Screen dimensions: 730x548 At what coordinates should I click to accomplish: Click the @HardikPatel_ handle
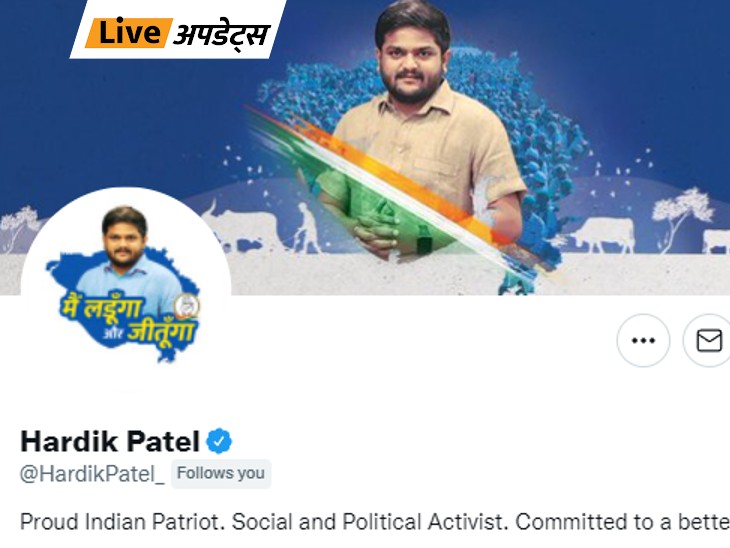pyautogui.click(x=92, y=474)
